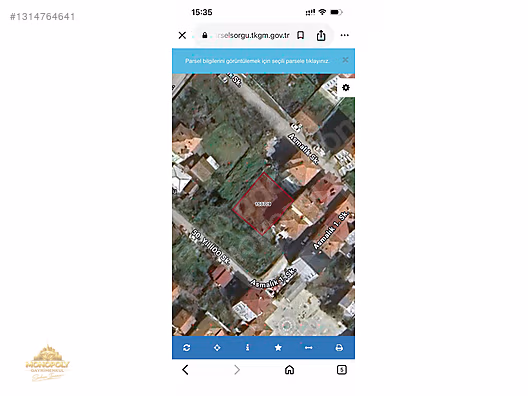The height and width of the screenshot is (396, 528).
Task: Dismiss the blue parcel info banner
Action: point(345,60)
